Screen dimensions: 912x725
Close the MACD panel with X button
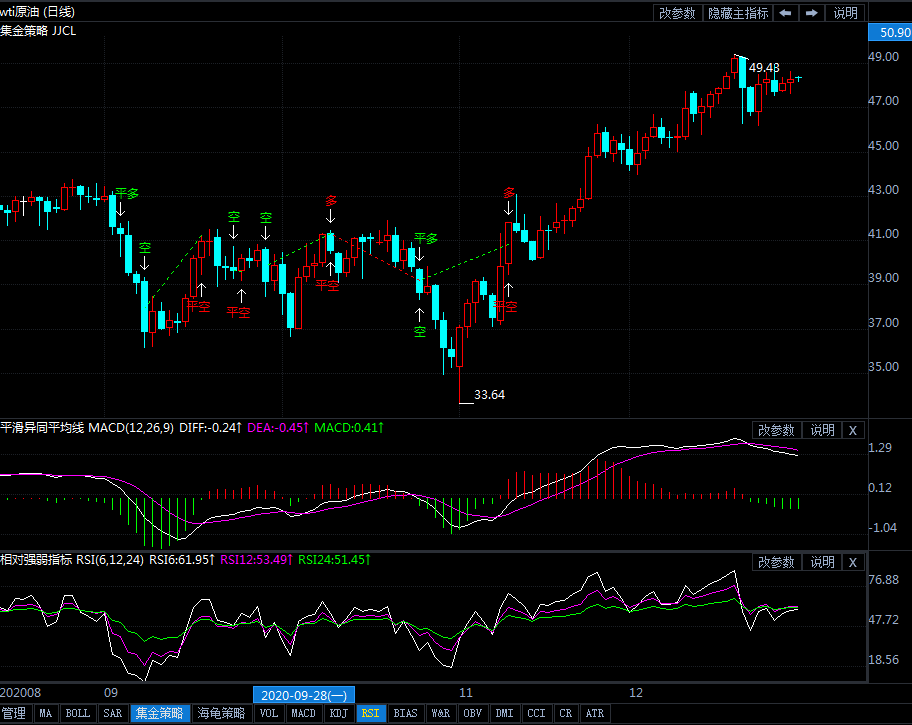(852, 430)
